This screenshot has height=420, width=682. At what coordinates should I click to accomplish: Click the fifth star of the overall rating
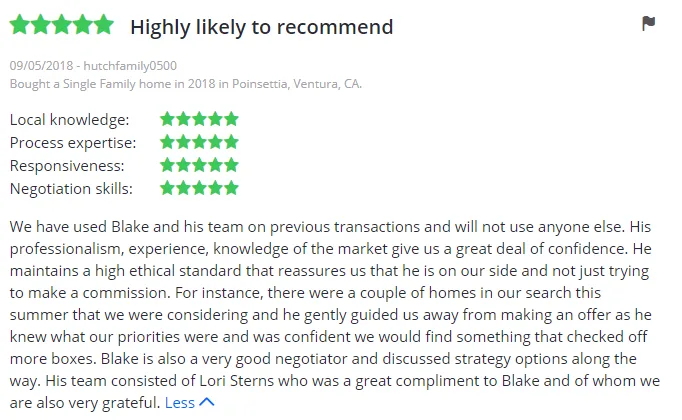point(104,24)
